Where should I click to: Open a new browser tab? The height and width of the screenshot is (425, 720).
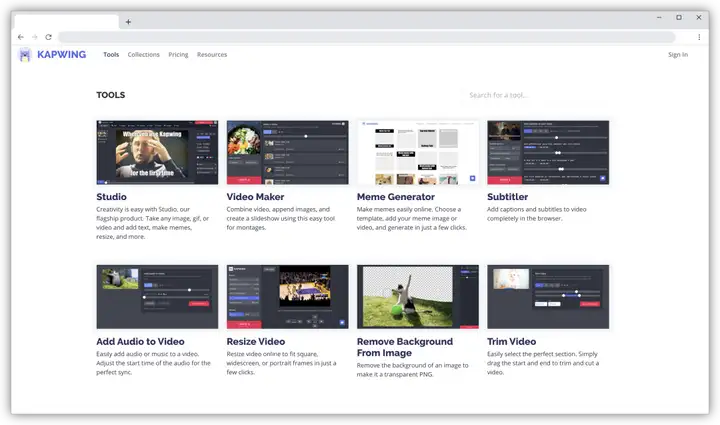[128, 22]
